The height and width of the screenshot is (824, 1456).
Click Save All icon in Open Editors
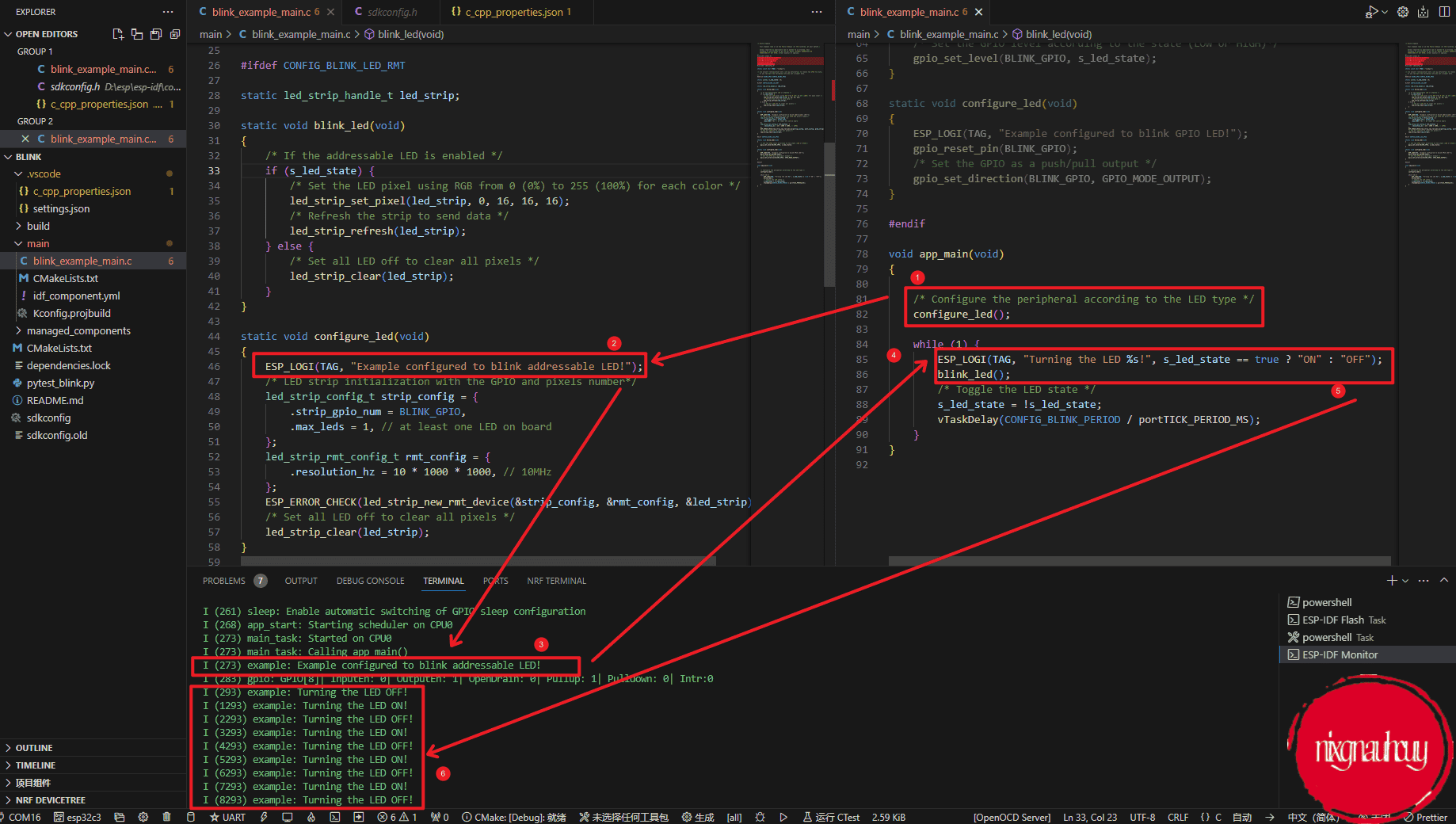[x=156, y=34]
